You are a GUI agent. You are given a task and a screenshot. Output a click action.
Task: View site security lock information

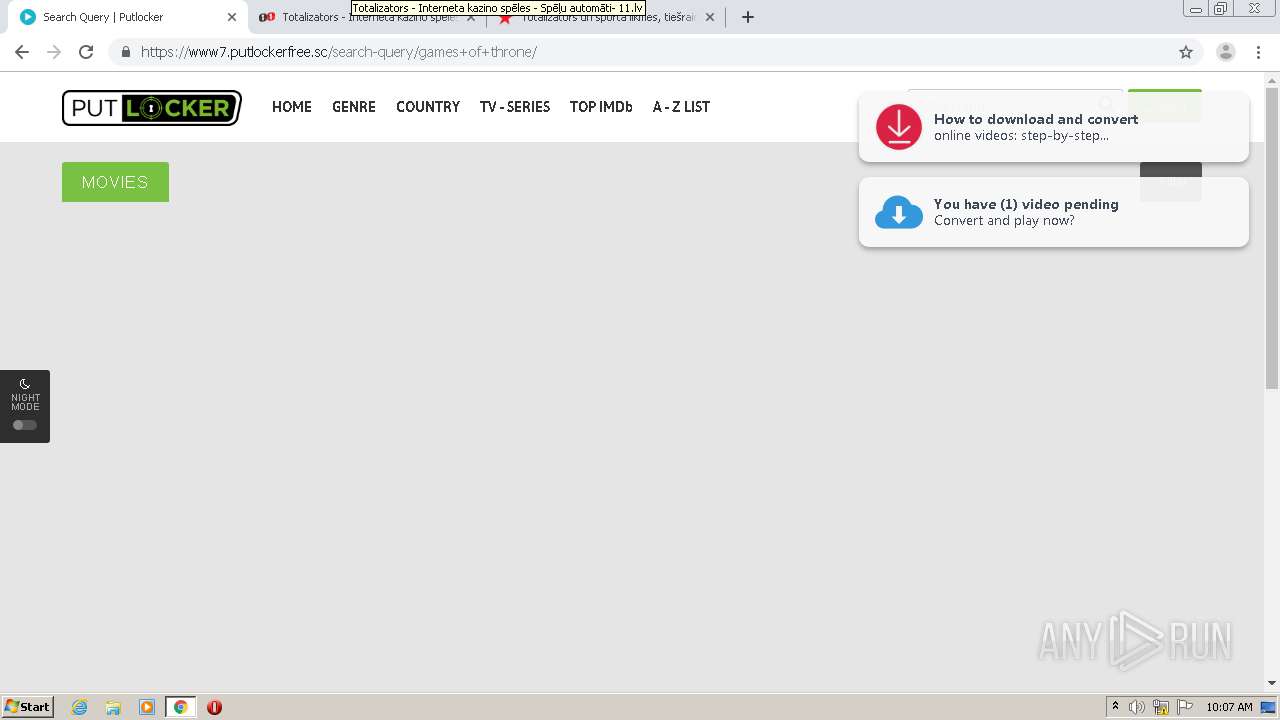[x=125, y=52]
